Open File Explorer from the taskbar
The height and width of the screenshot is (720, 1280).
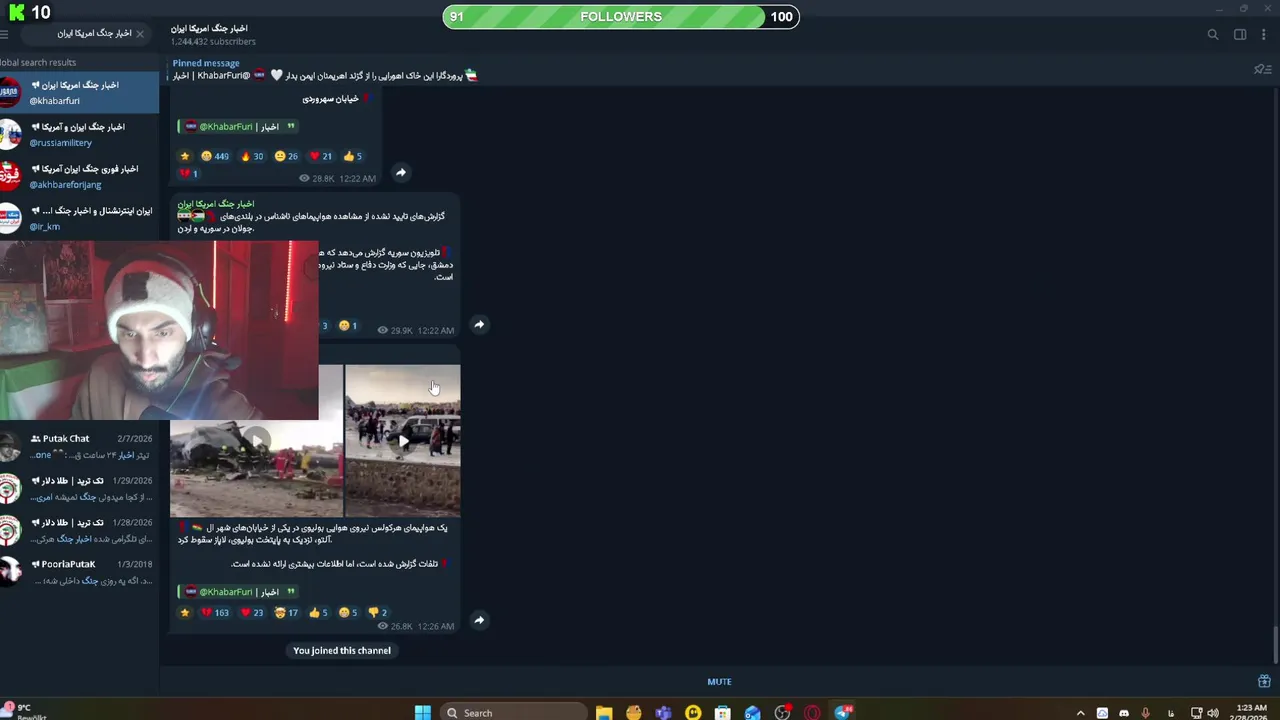[604, 712]
